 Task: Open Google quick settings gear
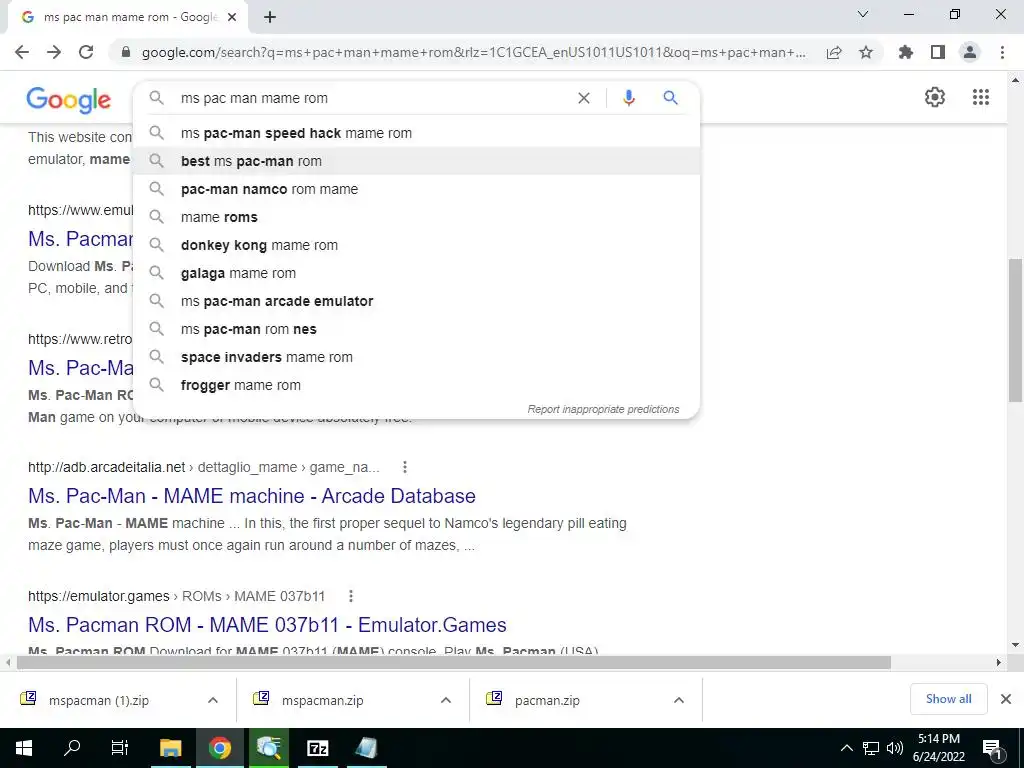point(935,97)
